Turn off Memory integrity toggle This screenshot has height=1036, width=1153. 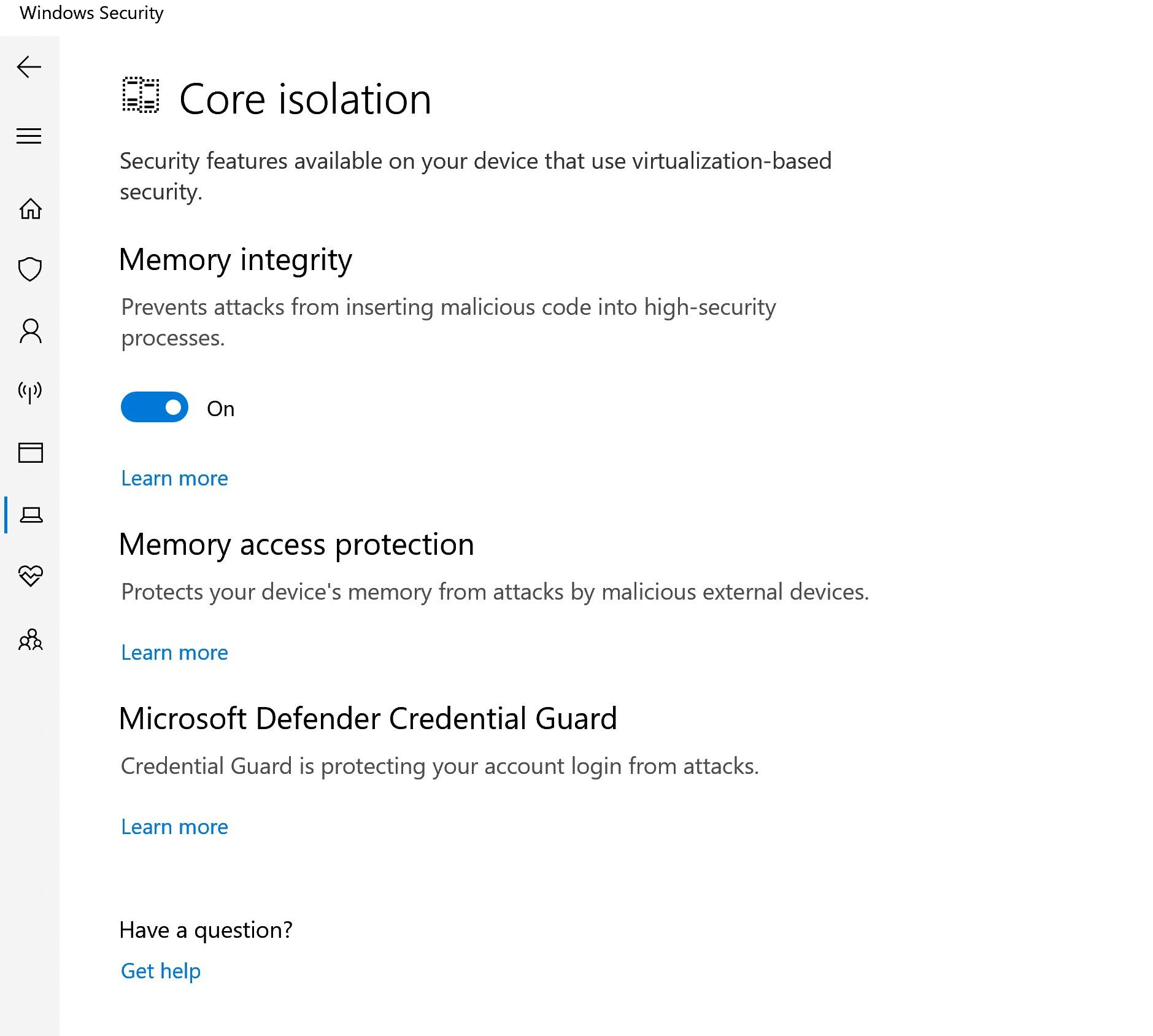(x=155, y=408)
